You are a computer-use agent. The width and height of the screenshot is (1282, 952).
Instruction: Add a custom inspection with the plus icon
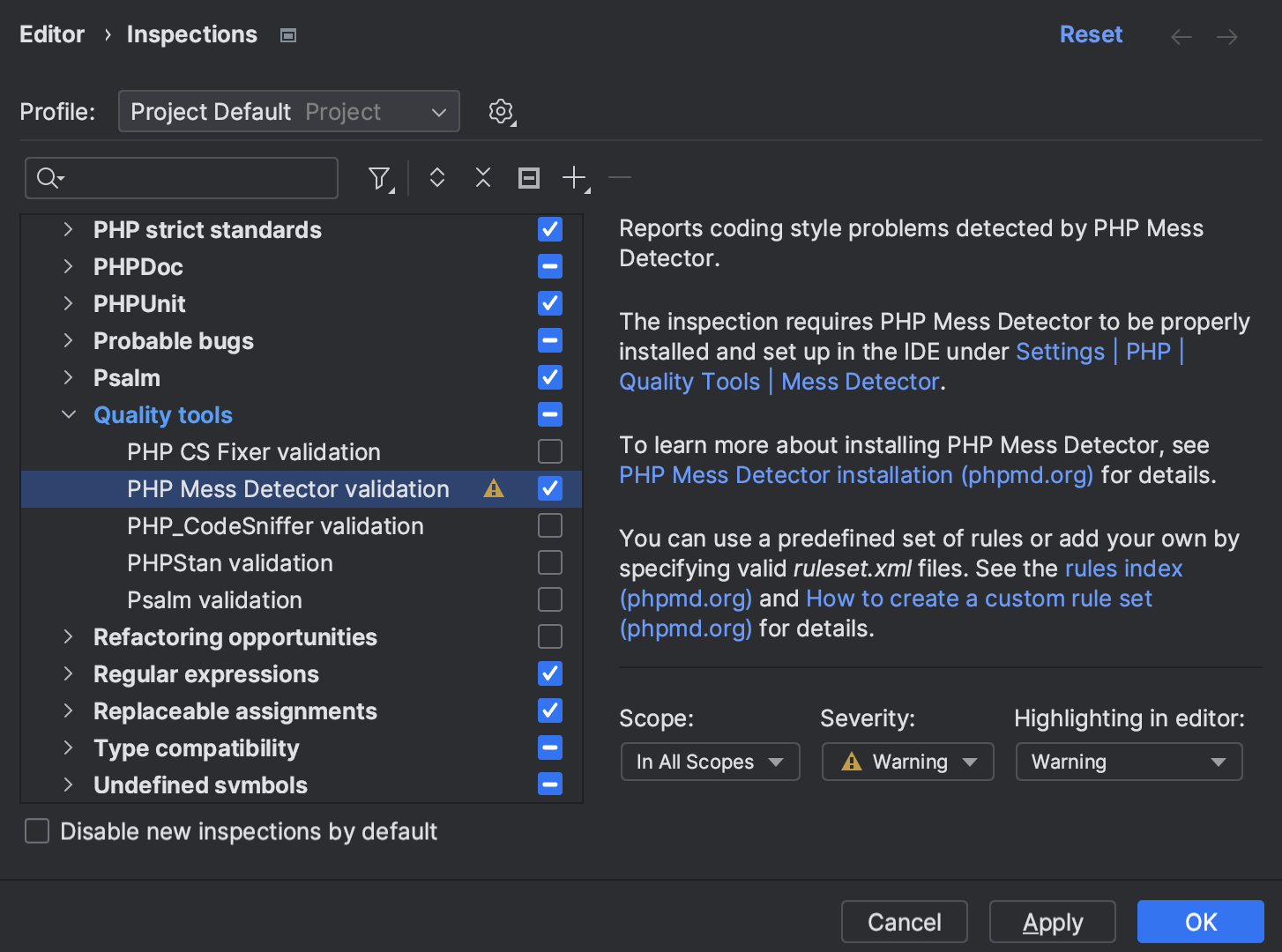coord(572,177)
